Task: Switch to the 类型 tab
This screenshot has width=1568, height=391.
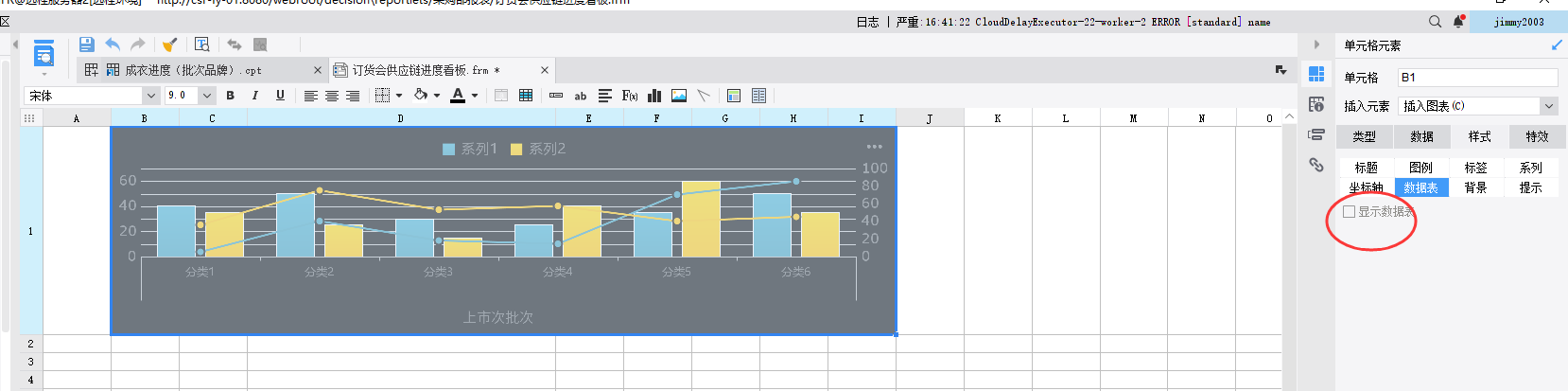Action: (1365, 137)
